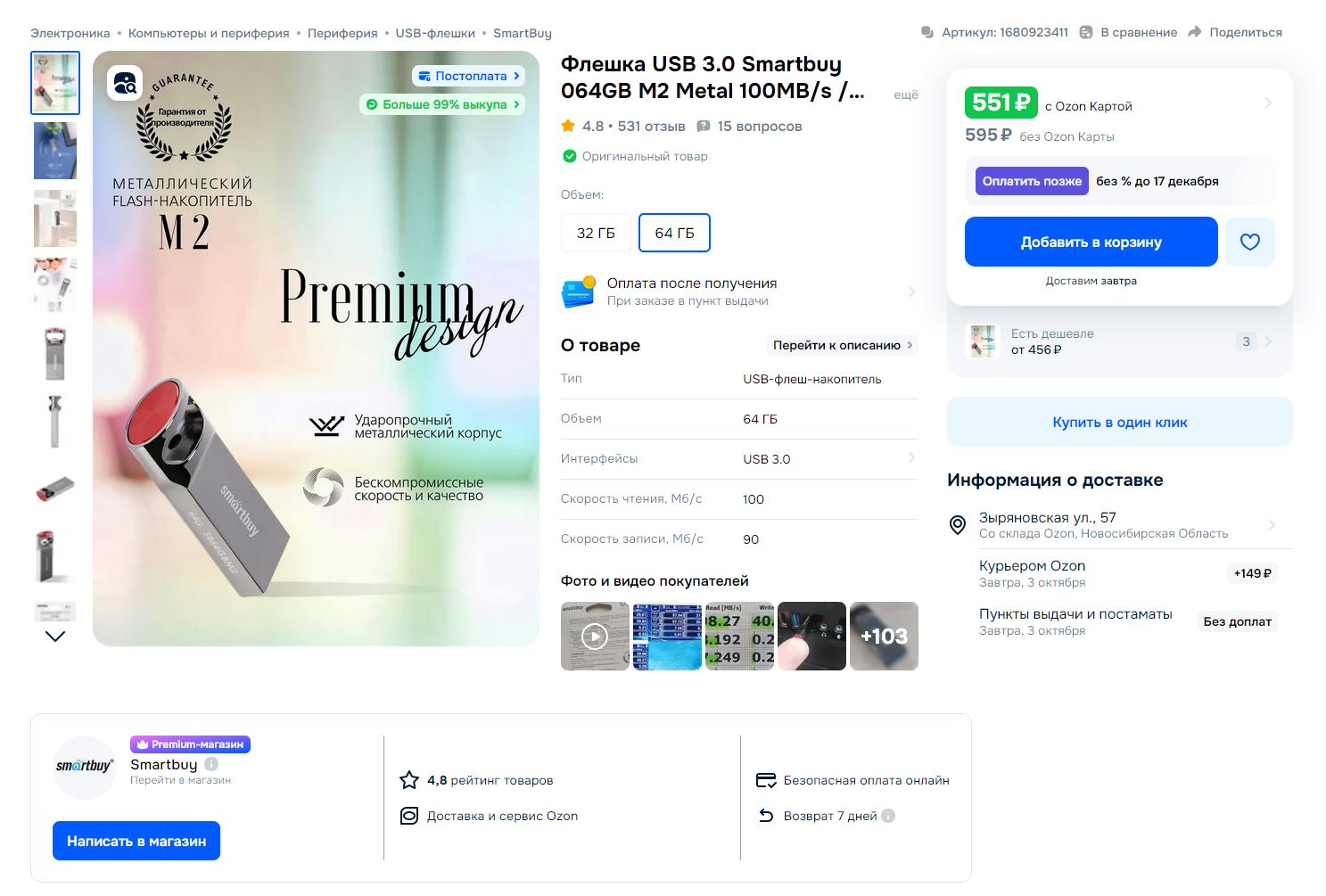Image resolution: width=1326 pixels, height=896 pixels.
Task: Show more thumbnails with the down chevron
Action: pyautogui.click(x=55, y=636)
